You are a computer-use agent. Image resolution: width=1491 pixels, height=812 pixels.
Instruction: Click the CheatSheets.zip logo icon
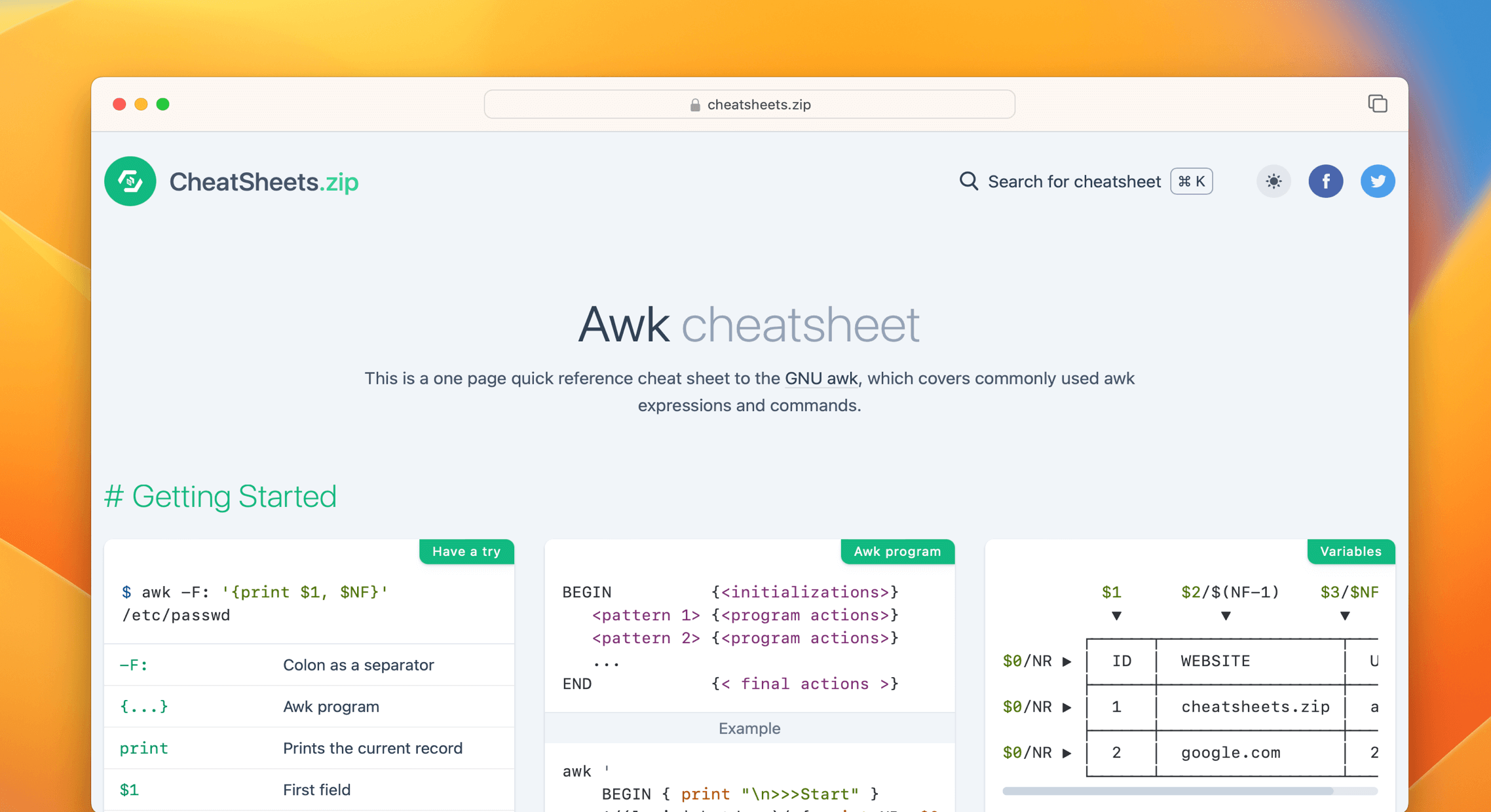pos(130,181)
